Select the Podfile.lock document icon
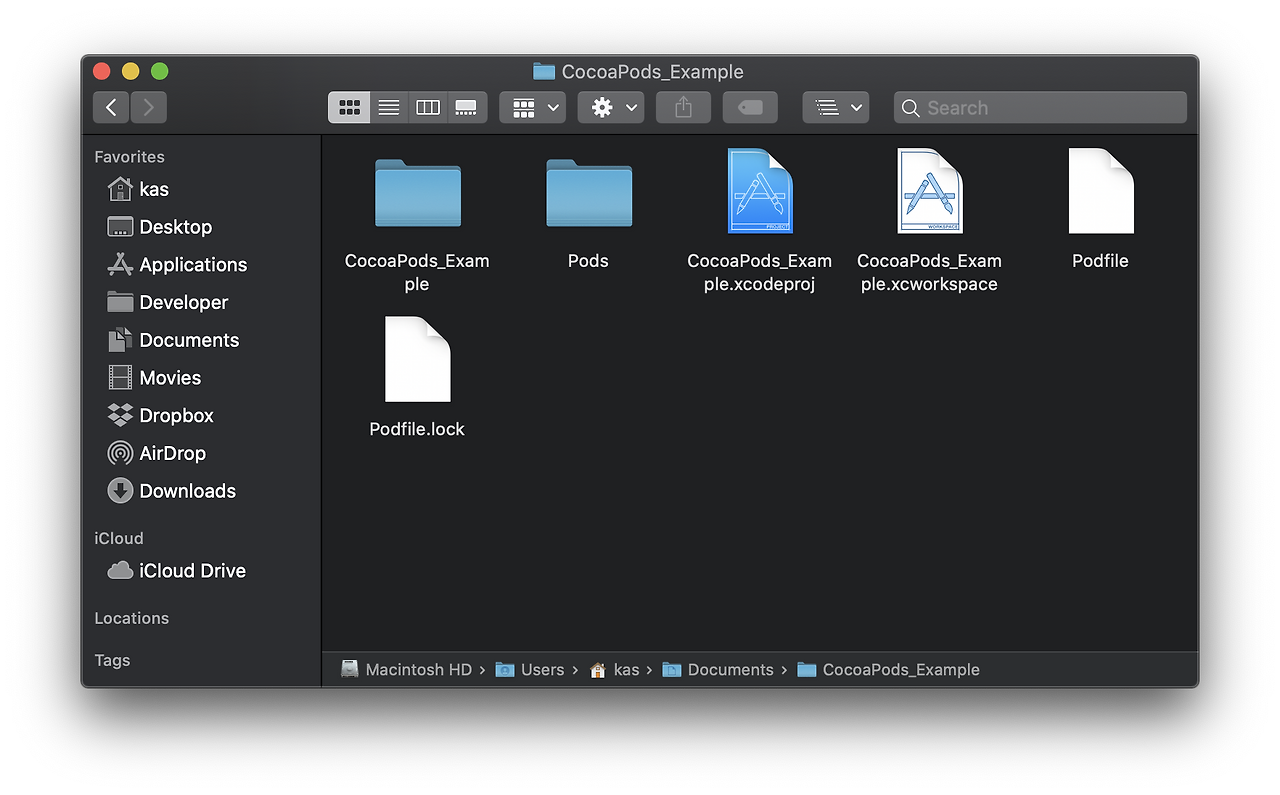1280x795 pixels. coord(418,359)
